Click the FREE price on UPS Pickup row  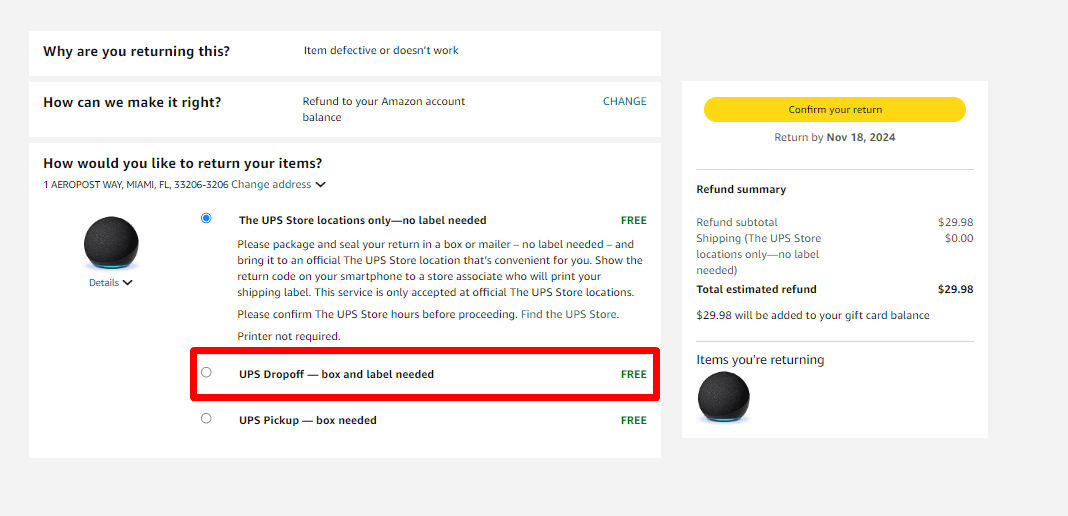tap(633, 420)
